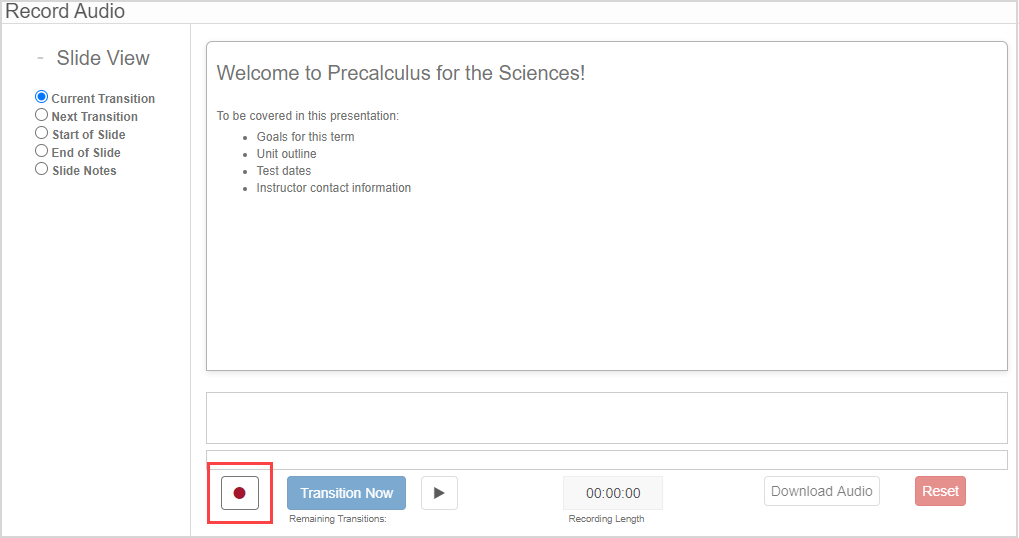Click the Goals for this term bullet

click(305, 137)
